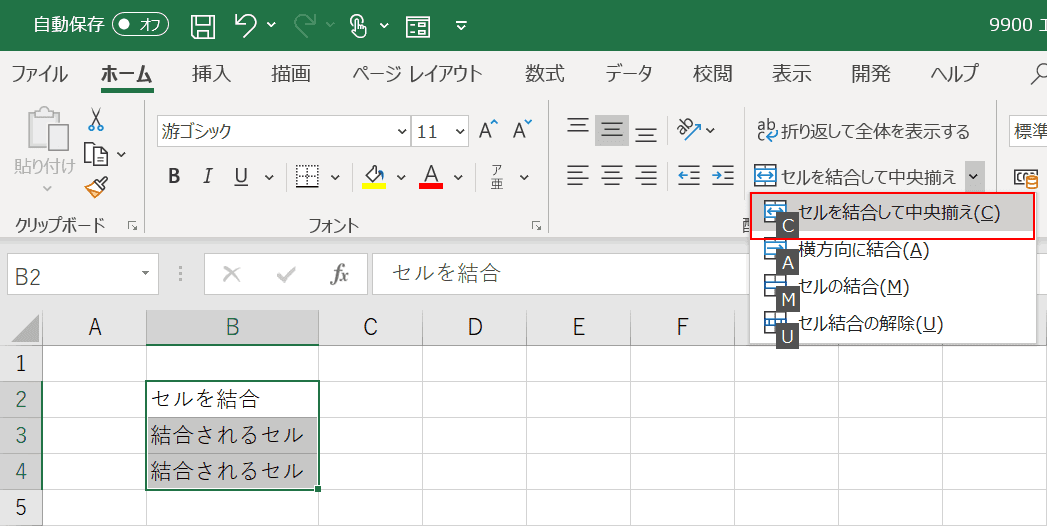Click the Name Box showing B2
Image resolution: width=1047 pixels, height=526 pixels.
click(x=82, y=274)
